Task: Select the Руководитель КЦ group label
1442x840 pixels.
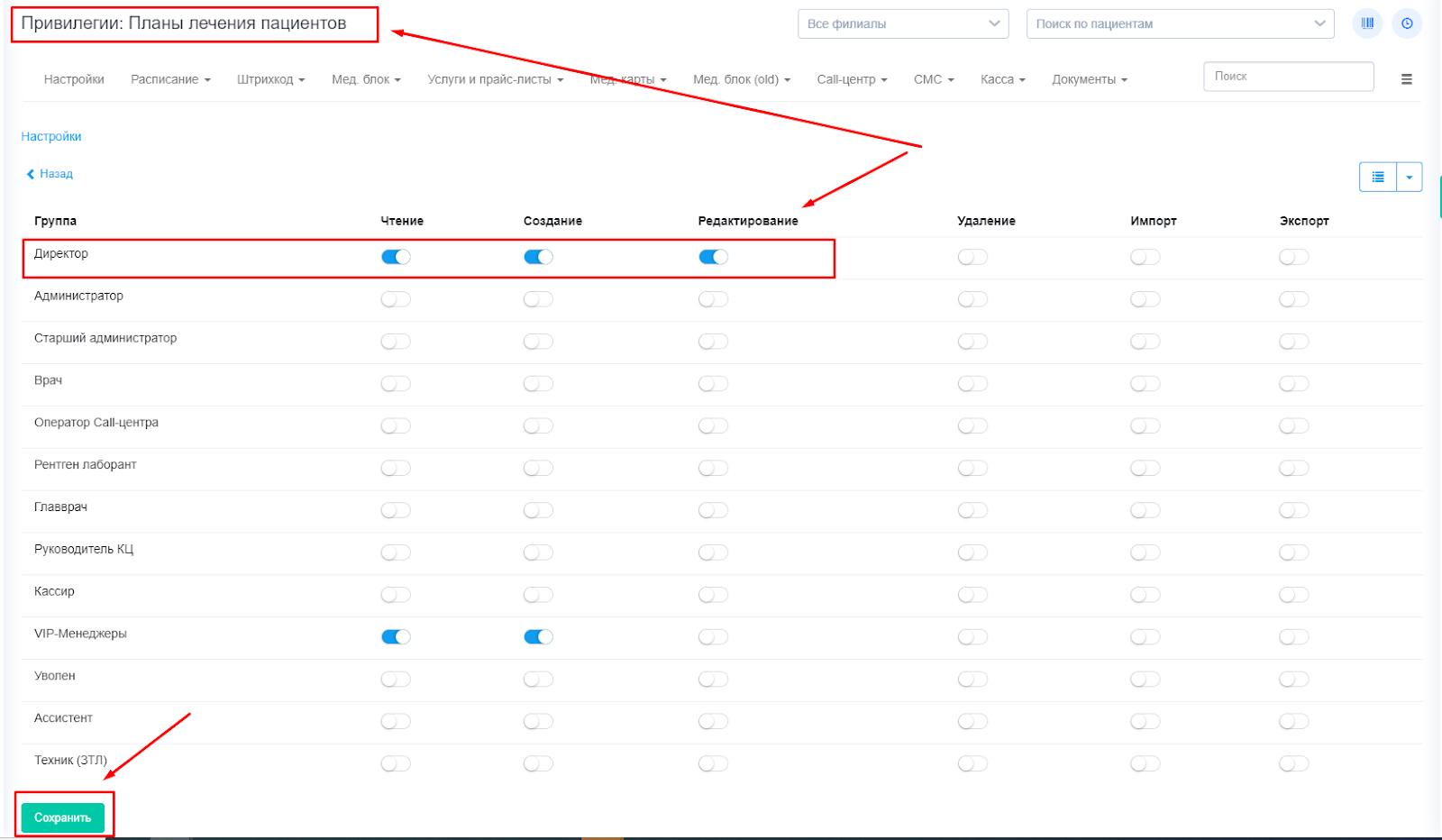Action: (x=84, y=549)
